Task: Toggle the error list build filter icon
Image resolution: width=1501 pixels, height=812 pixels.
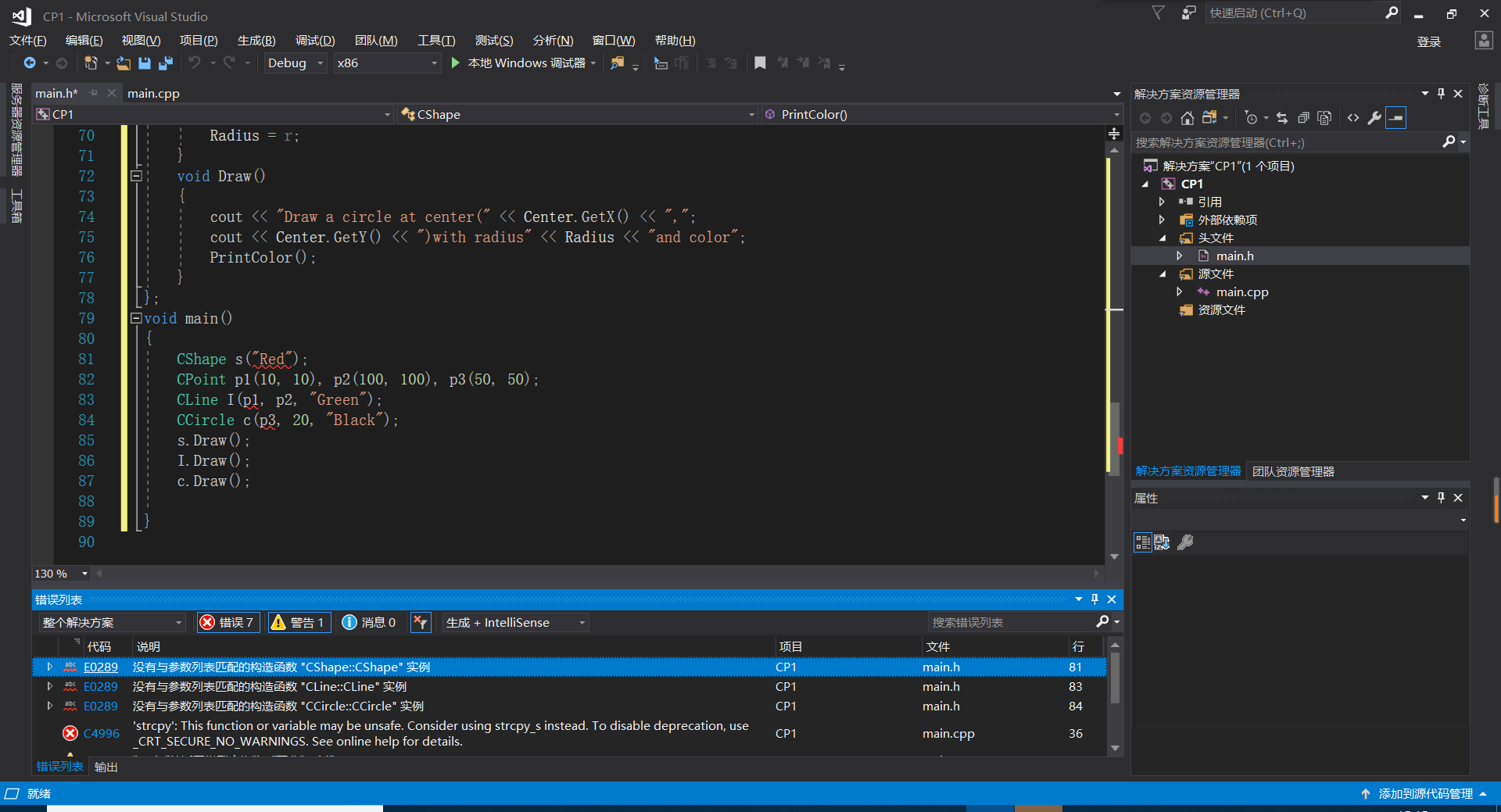Action: click(x=421, y=622)
